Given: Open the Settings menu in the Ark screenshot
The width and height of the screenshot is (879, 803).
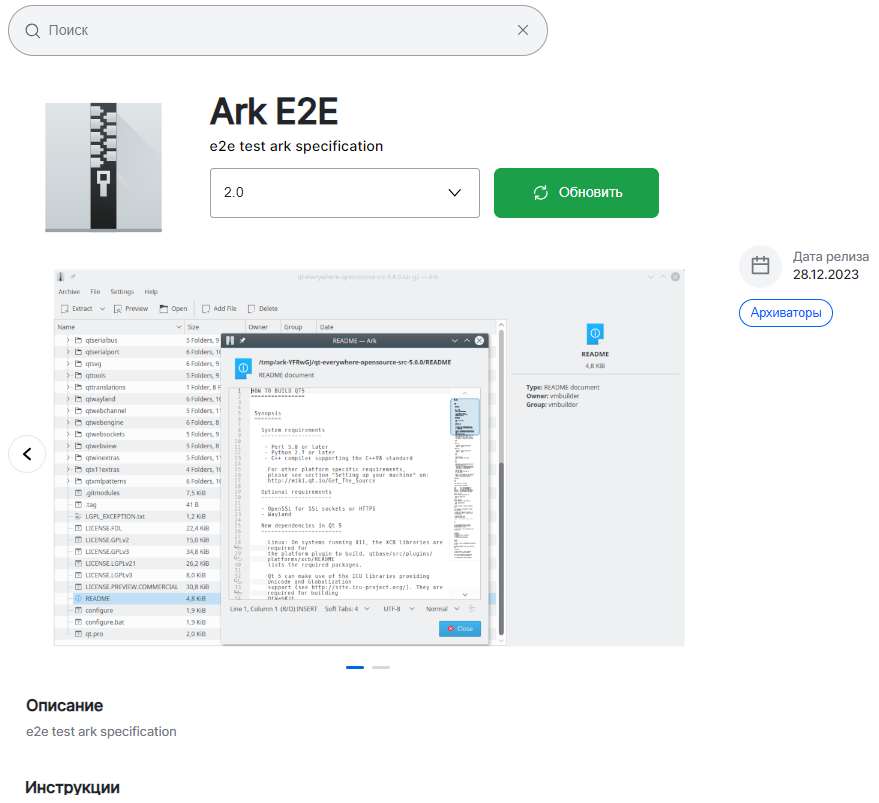Looking at the screenshot, I should tap(122, 291).
